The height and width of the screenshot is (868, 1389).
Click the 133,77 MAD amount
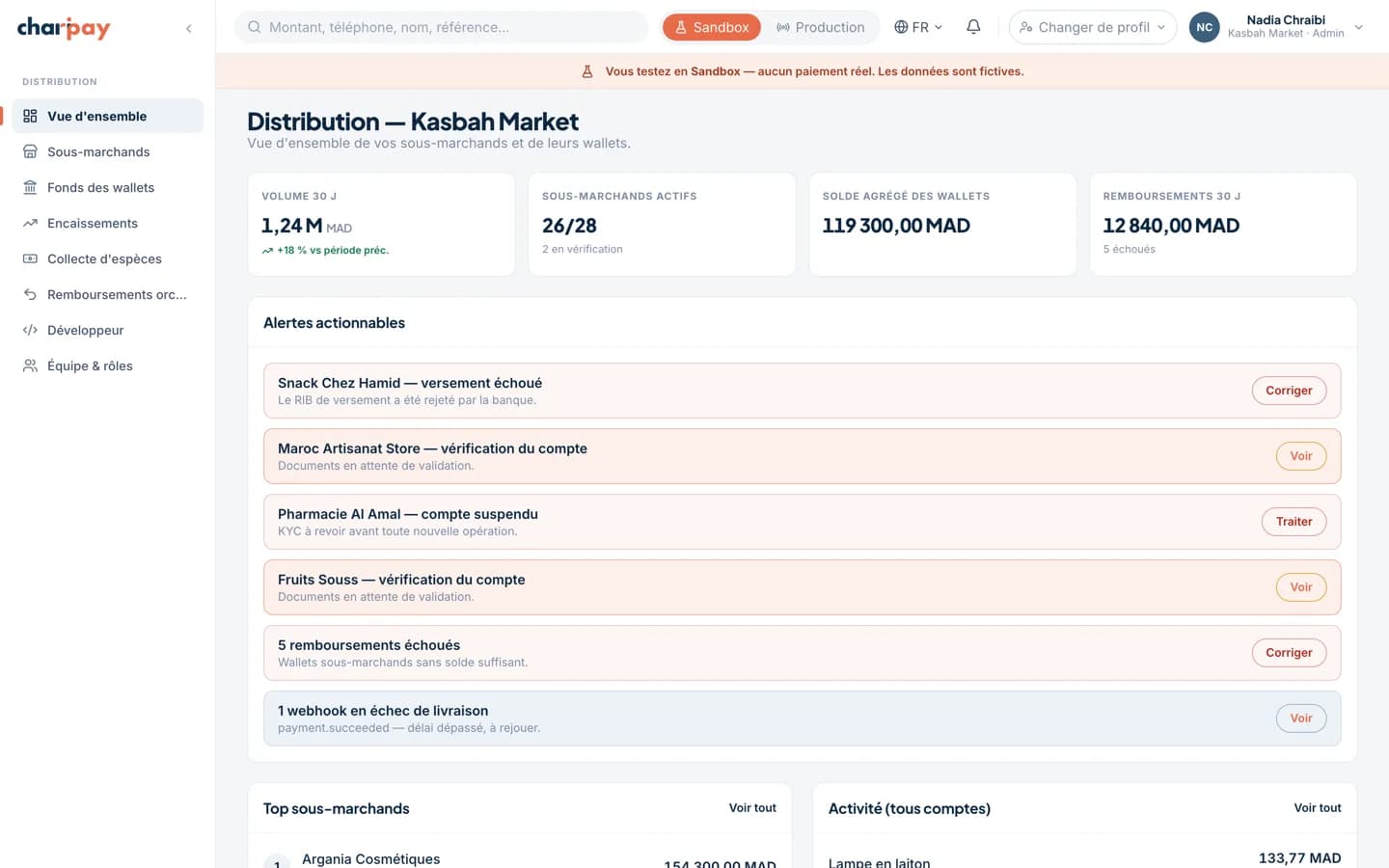click(1300, 858)
